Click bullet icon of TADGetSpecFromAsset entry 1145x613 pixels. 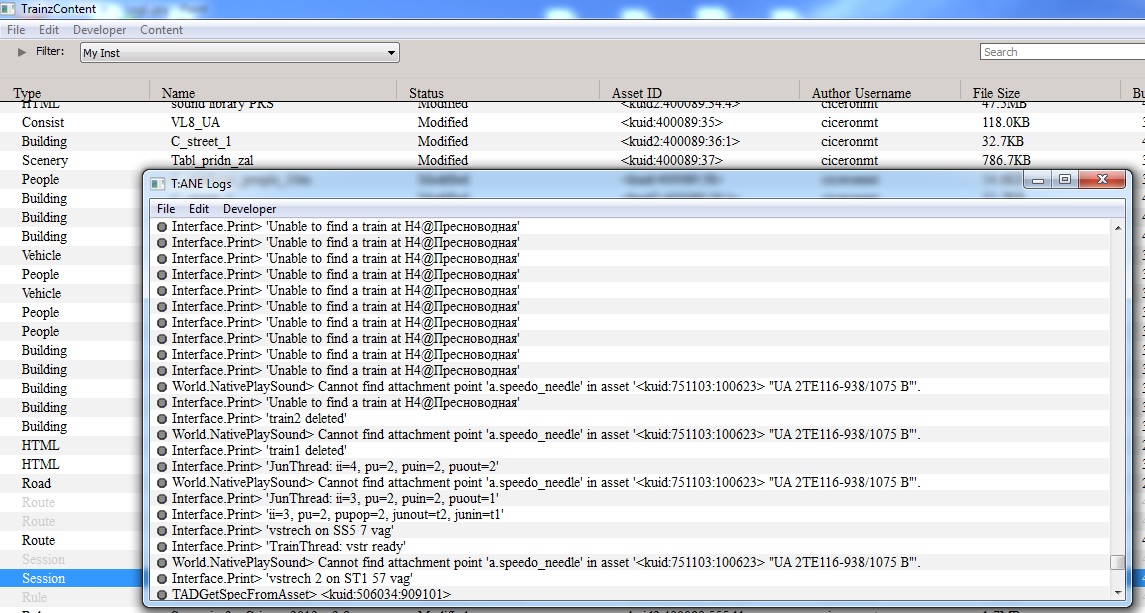click(x=162, y=595)
